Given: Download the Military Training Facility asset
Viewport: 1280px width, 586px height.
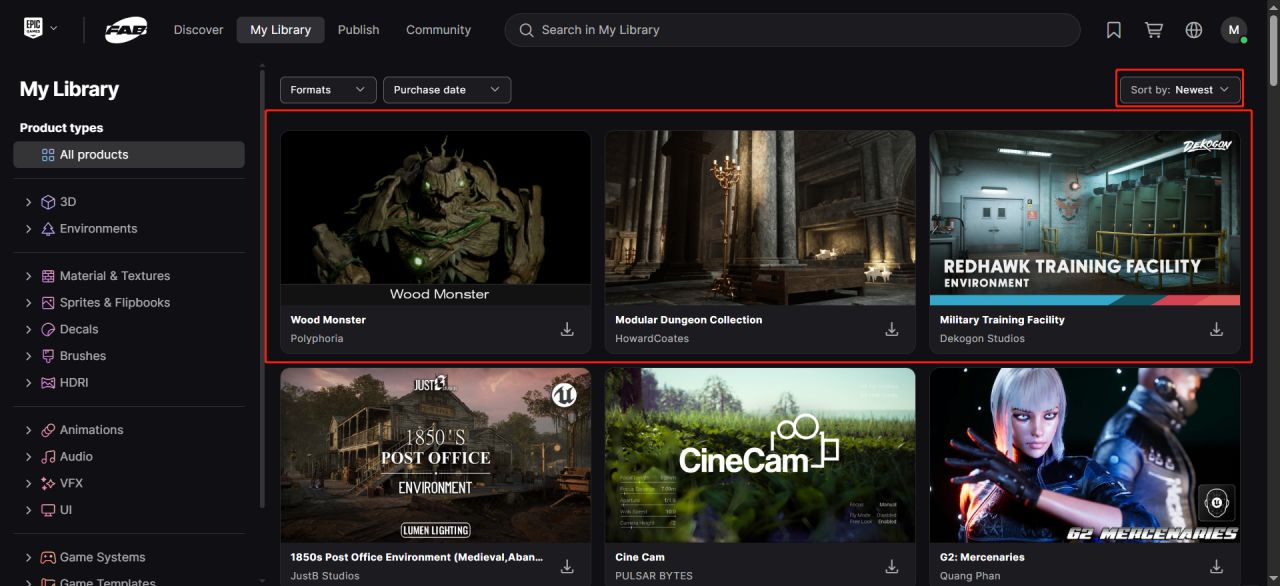Looking at the screenshot, I should (x=1217, y=329).
